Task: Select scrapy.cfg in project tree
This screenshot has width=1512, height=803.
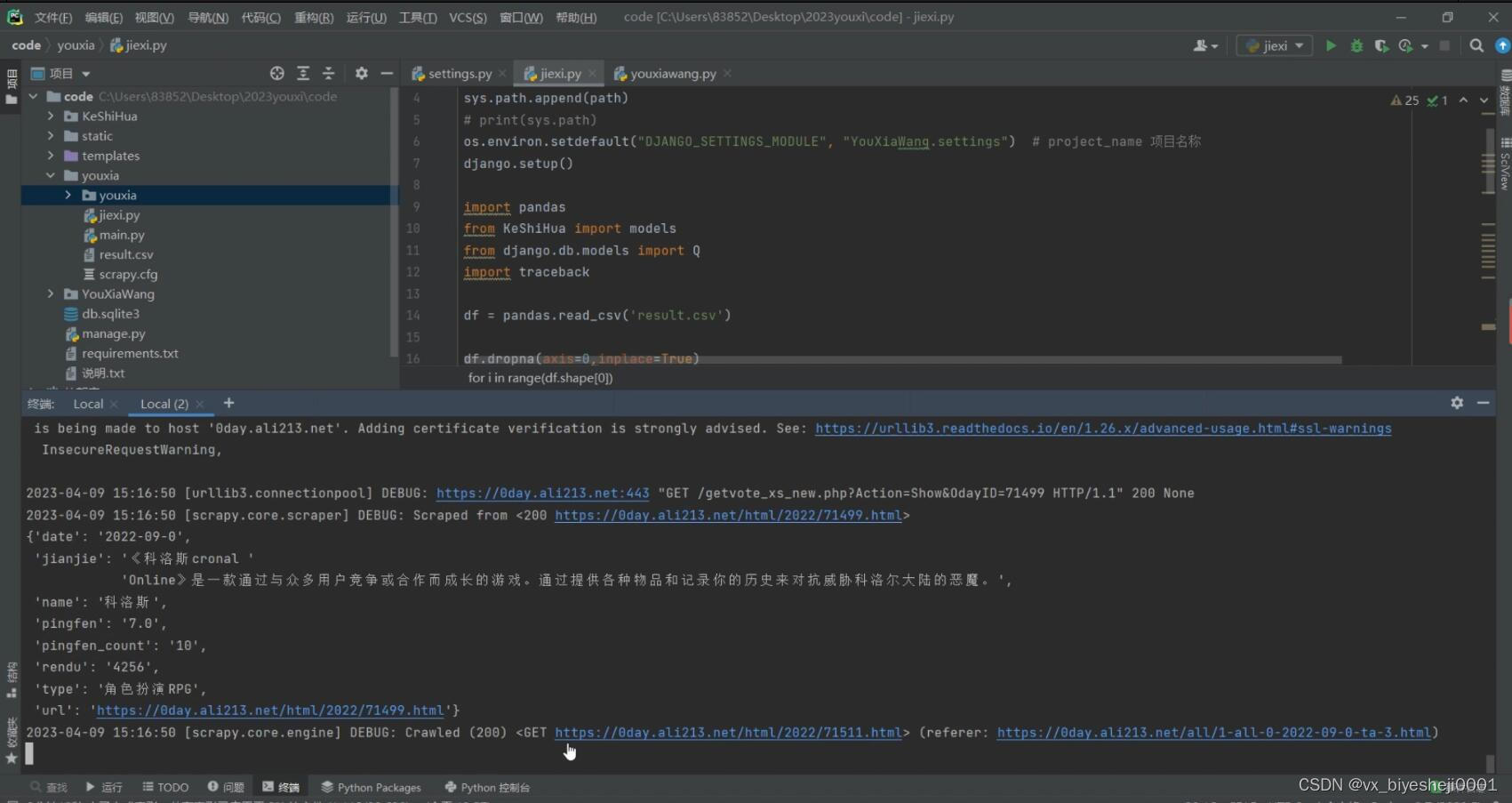Action: (128, 275)
